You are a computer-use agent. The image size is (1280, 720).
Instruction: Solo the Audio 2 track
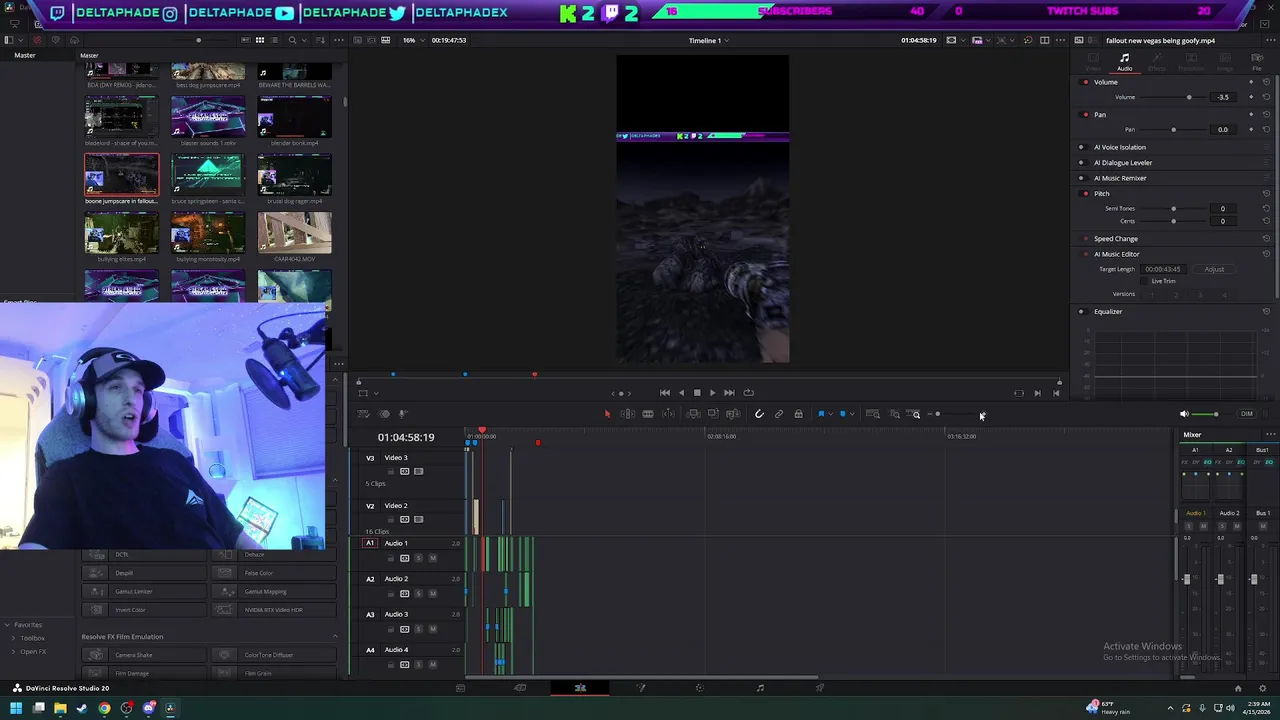(x=418, y=593)
